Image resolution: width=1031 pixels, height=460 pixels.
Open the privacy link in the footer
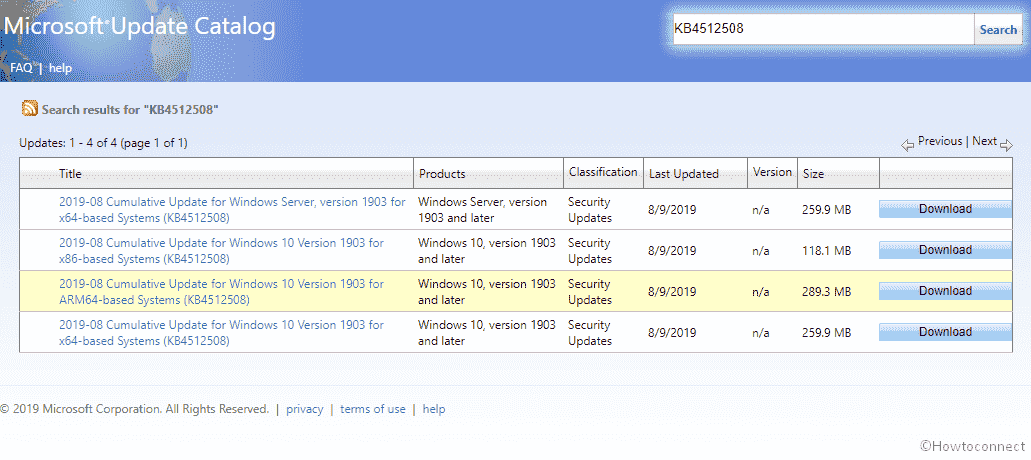coord(304,409)
